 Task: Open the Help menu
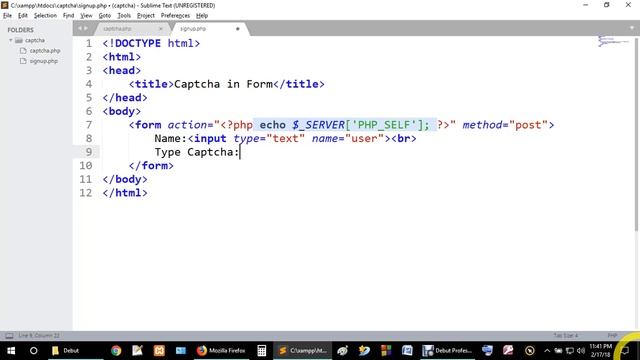(202, 16)
